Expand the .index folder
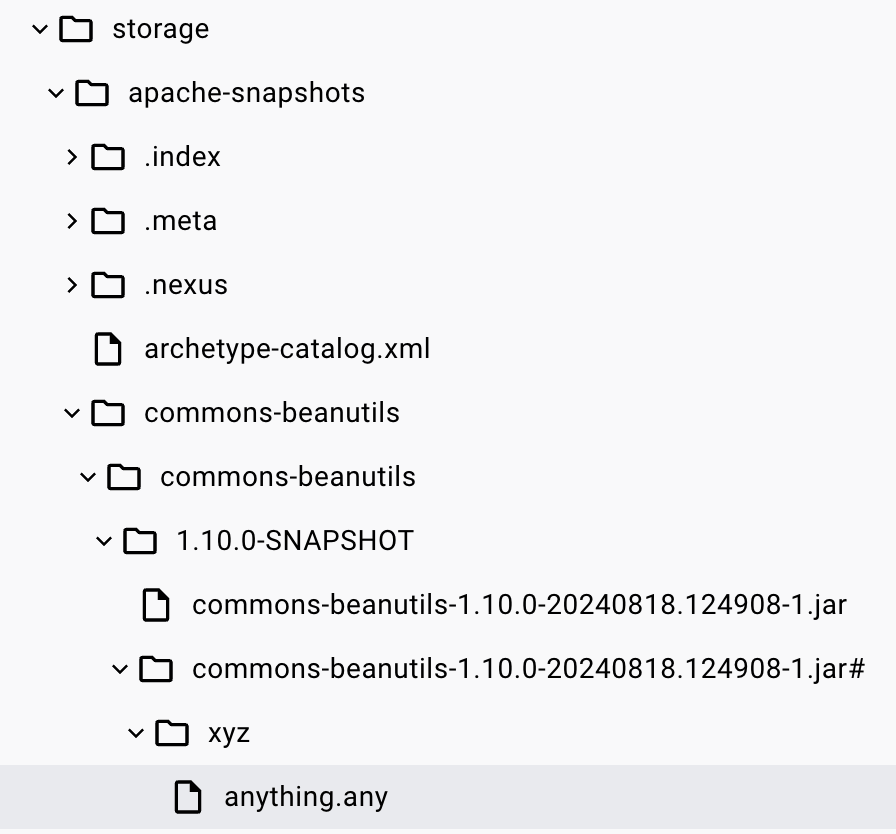Image resolution: width=896 pixels, height=834 pixels. pyautogui.click(x=72, y=156)
